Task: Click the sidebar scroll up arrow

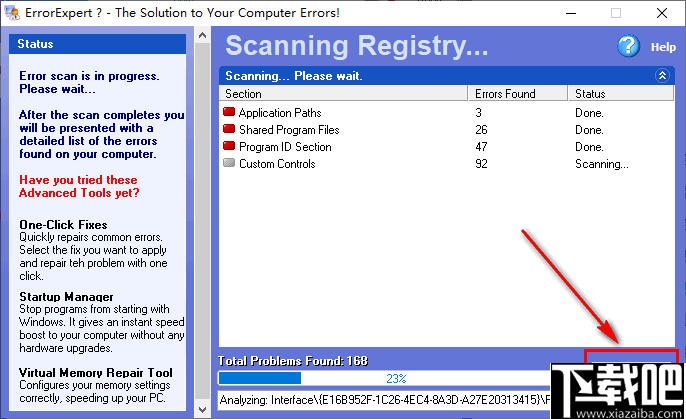Action: [x=202, y=35]
